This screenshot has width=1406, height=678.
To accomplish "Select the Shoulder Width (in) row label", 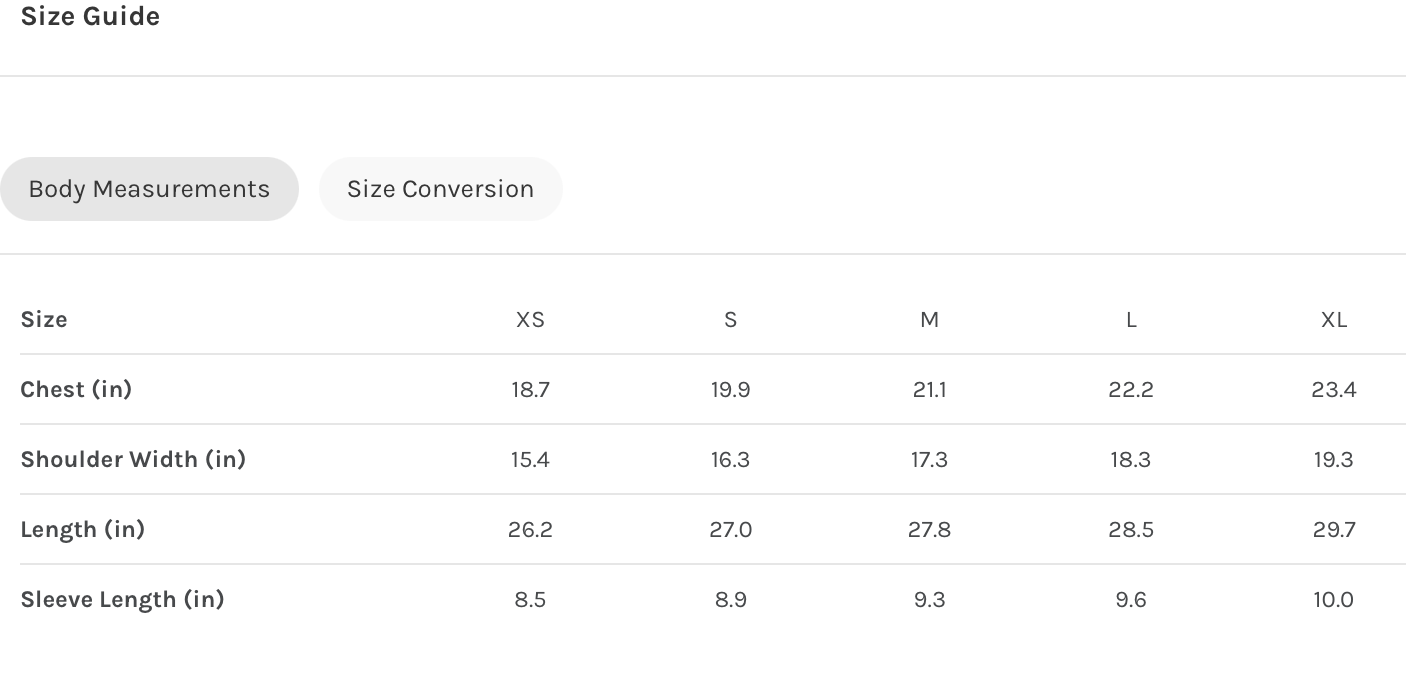I will (133, 459).
